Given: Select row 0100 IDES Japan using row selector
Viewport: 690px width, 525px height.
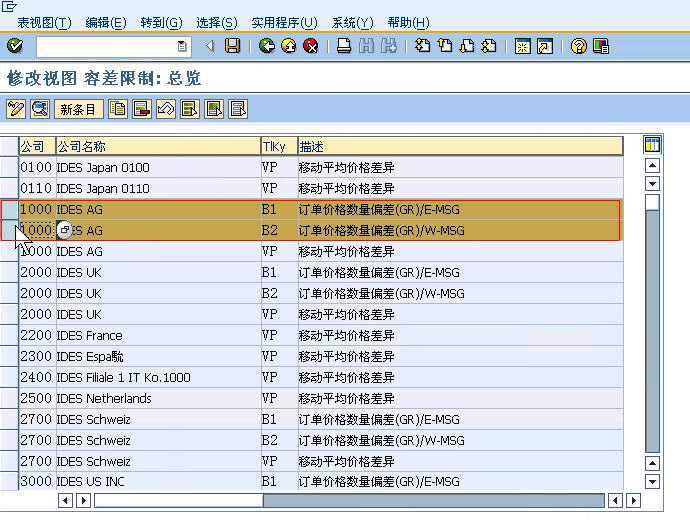Looking at the screenshot, I should point(9,168).
